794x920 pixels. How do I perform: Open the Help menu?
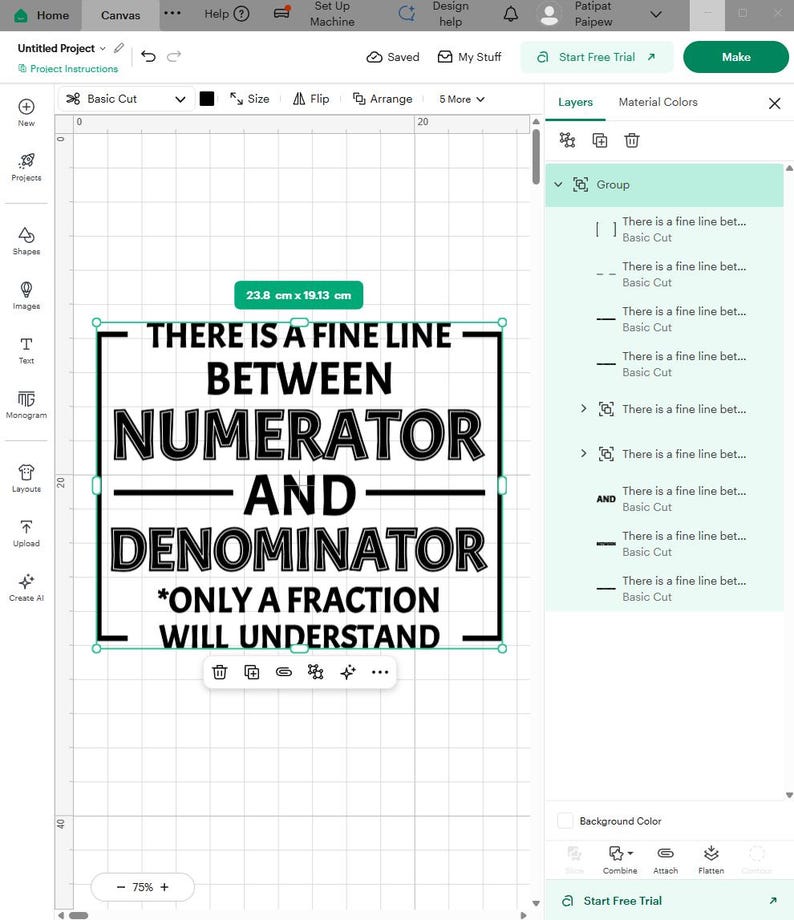click(227, 13)
